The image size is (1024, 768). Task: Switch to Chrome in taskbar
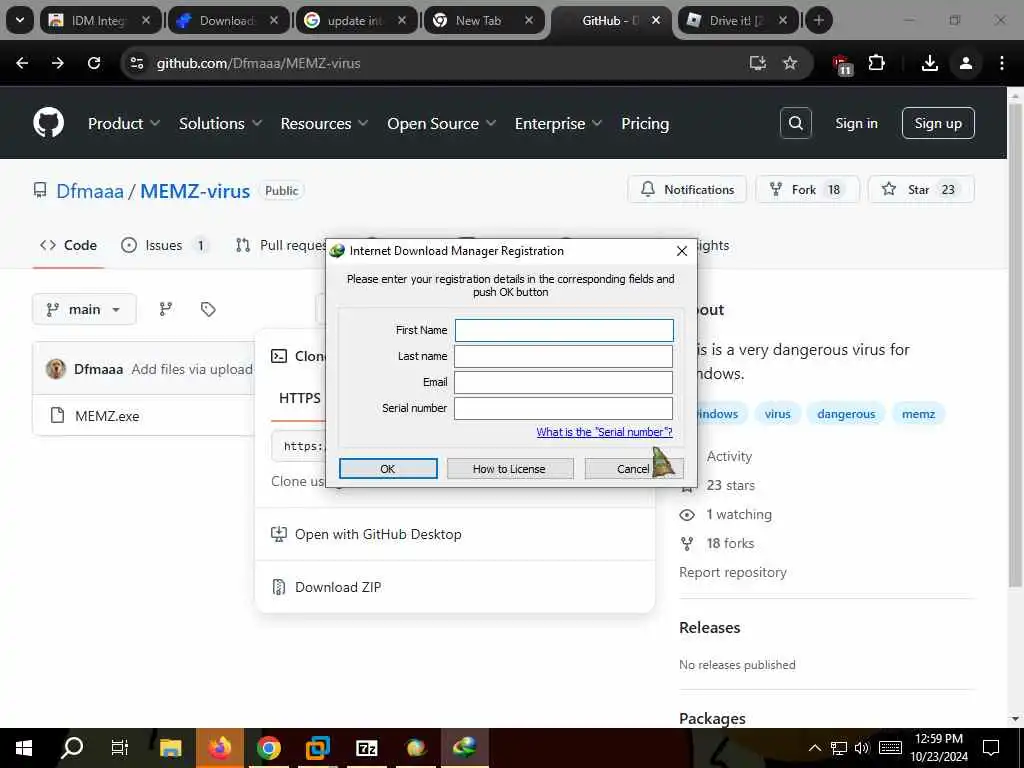[x=268, y=748]
